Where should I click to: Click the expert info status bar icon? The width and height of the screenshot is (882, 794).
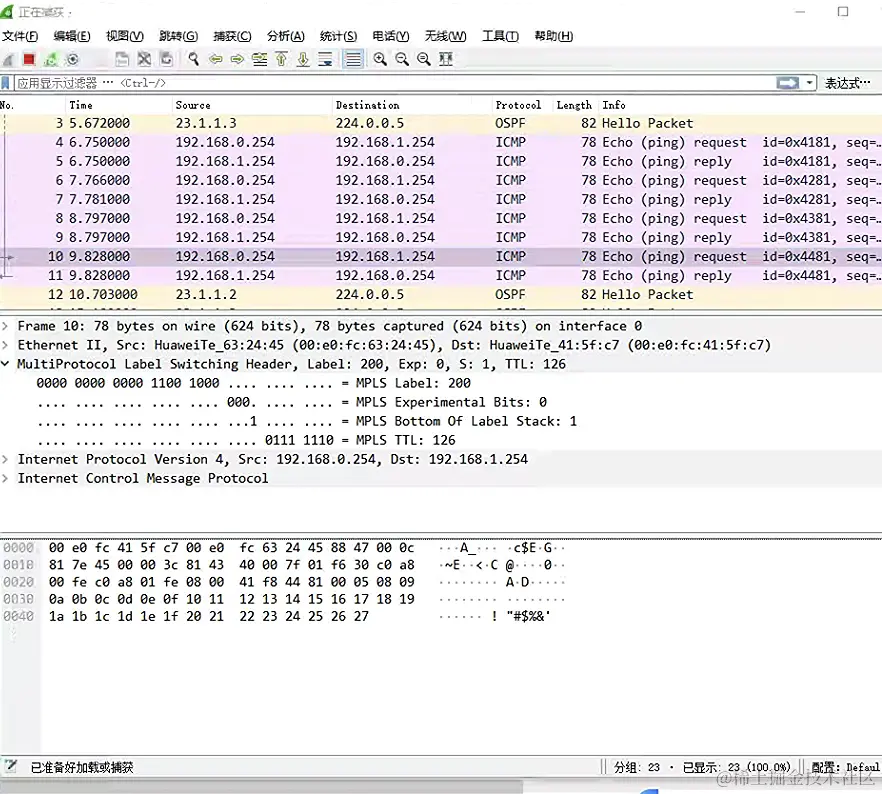[10, 766]
